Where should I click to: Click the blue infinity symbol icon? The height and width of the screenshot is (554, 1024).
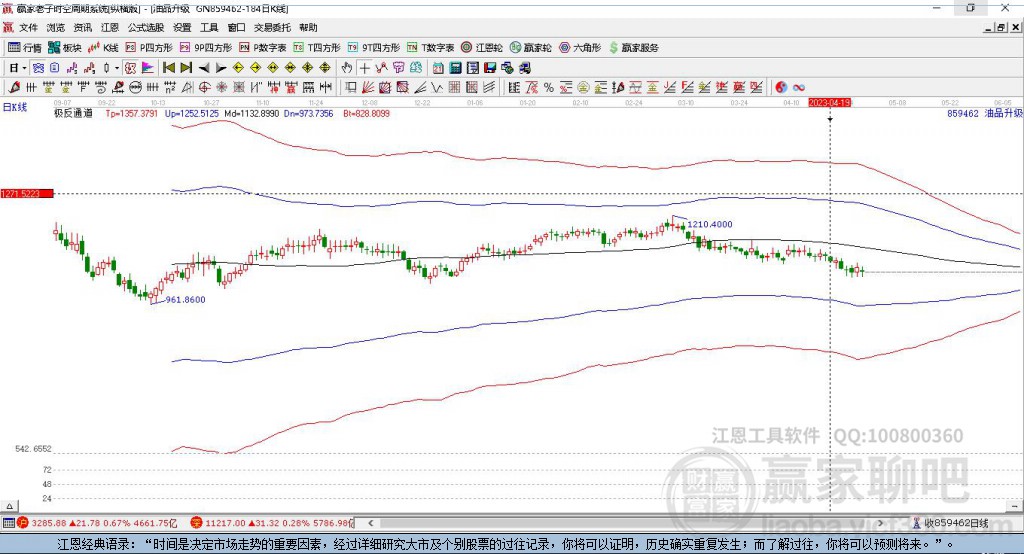799,88
